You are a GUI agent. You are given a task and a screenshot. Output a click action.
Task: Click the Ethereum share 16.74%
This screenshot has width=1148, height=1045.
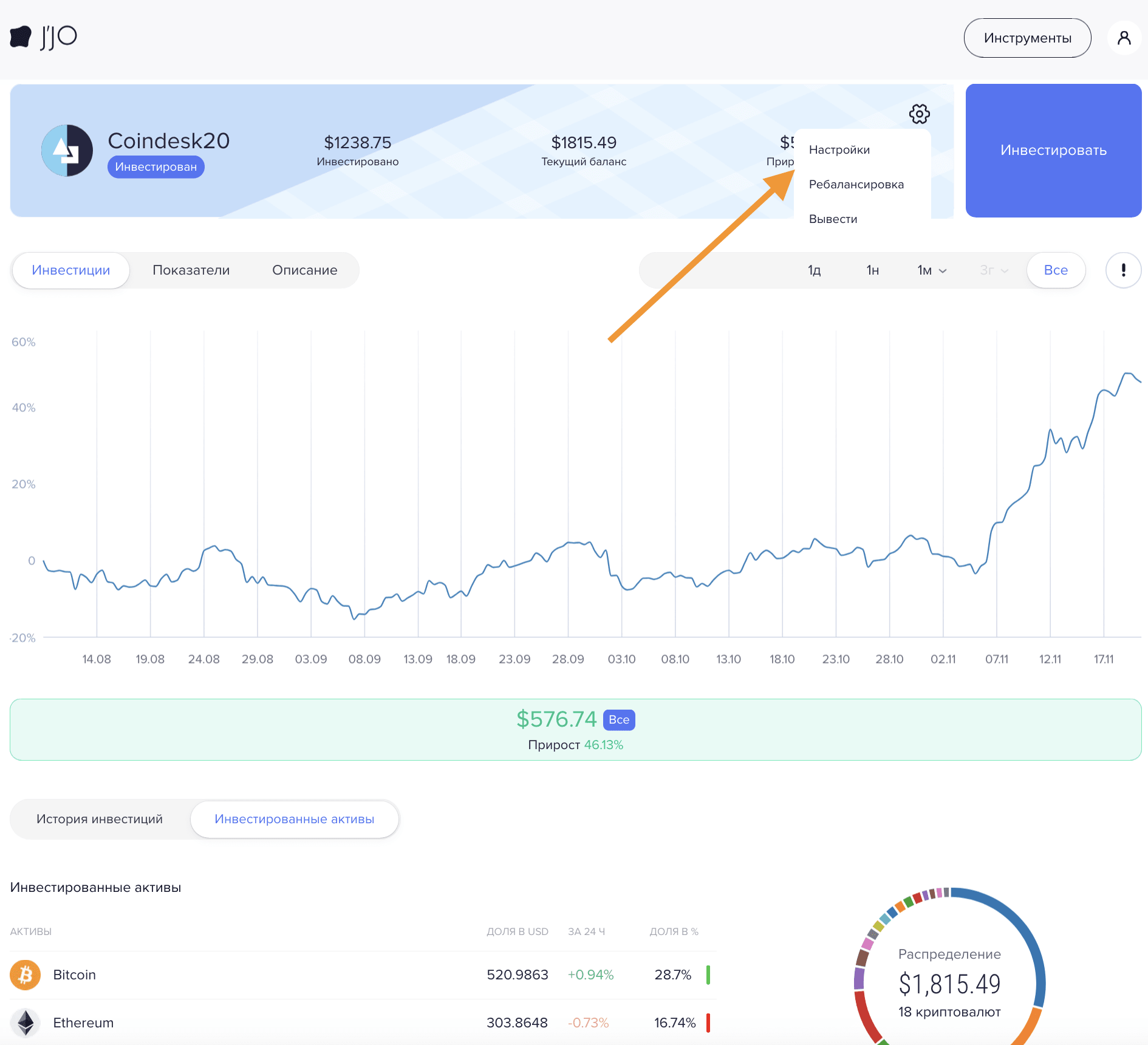[x=674, y=1023]
